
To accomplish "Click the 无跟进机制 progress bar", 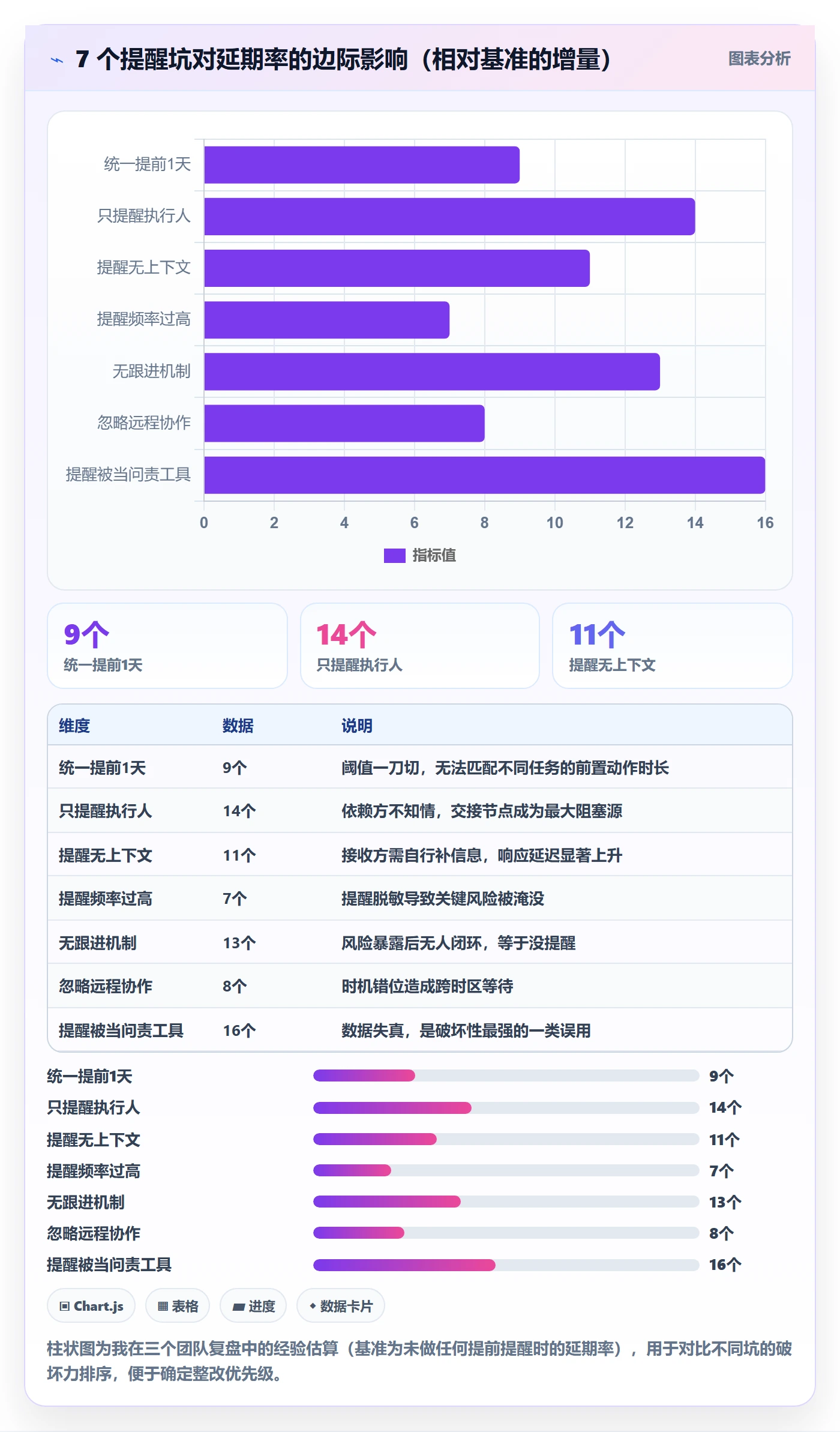I will coord(506,1202).
